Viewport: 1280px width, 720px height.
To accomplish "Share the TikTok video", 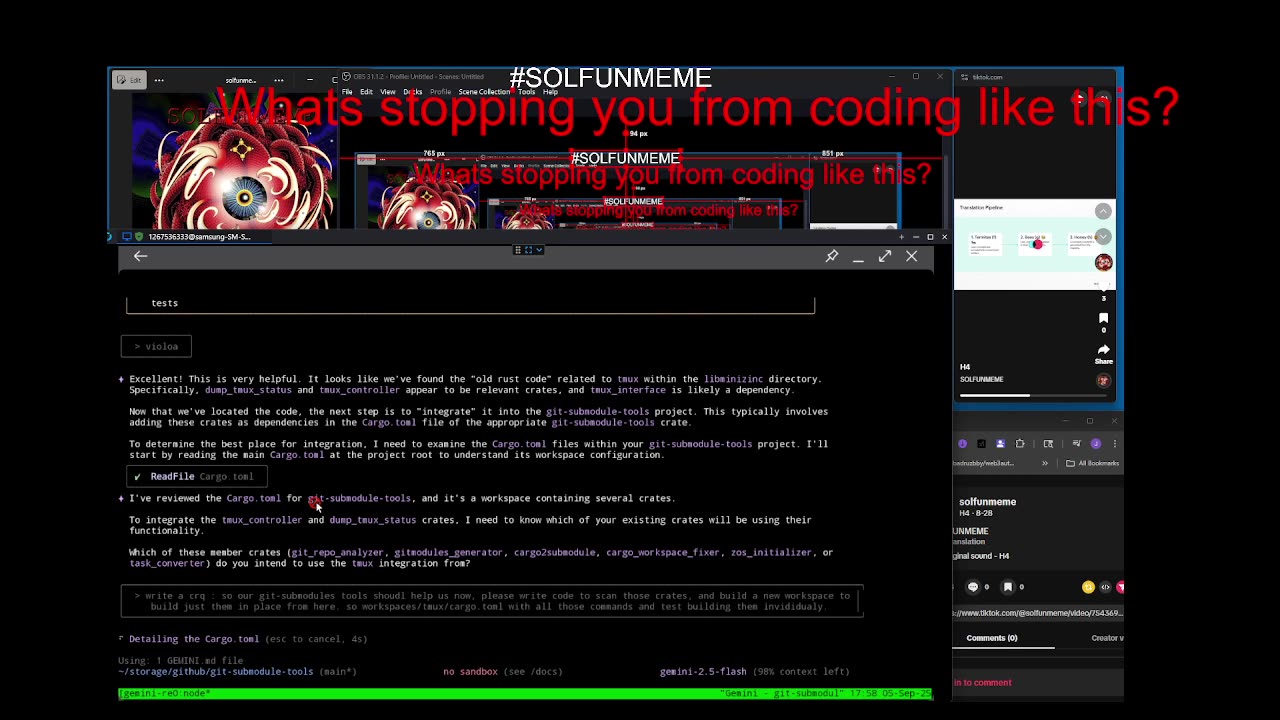I will (x=1104, y=353).
